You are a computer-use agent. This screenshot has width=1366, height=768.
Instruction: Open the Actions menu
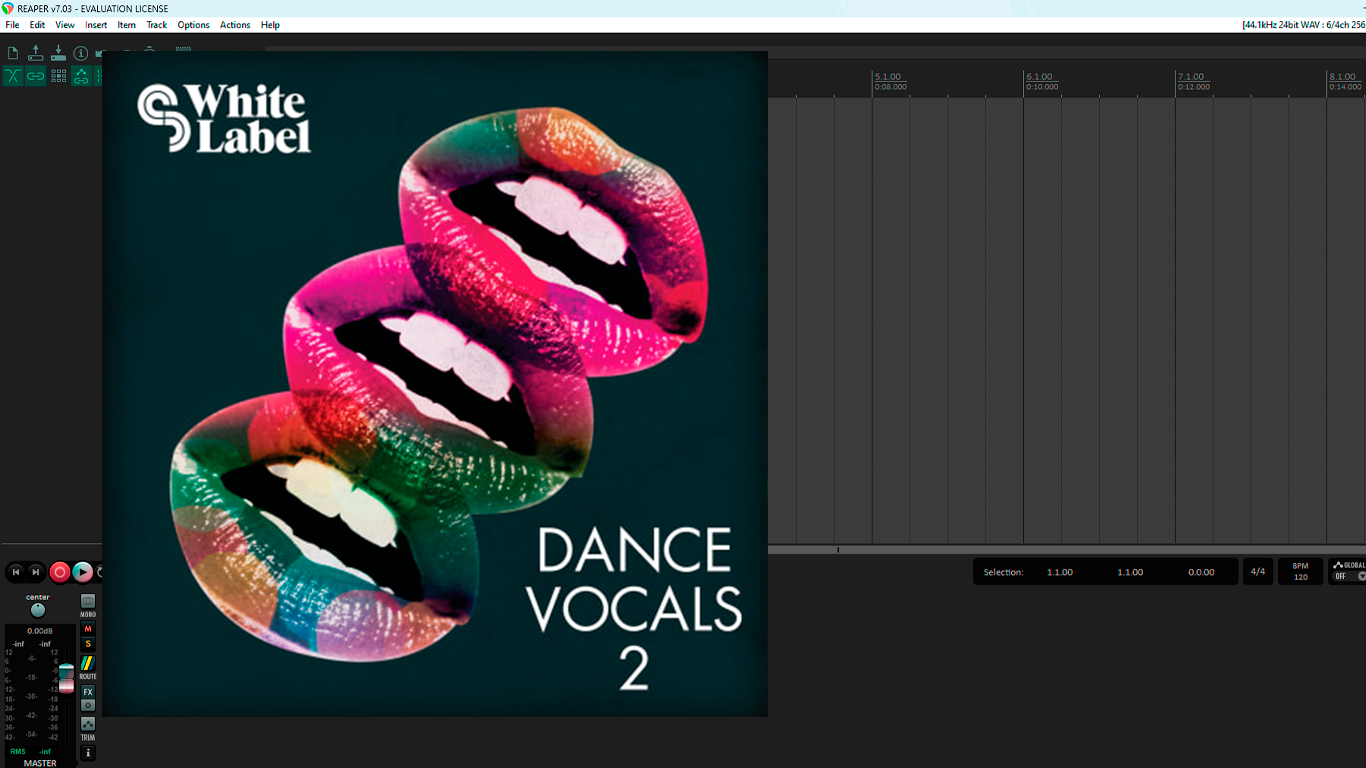point(235,25)
